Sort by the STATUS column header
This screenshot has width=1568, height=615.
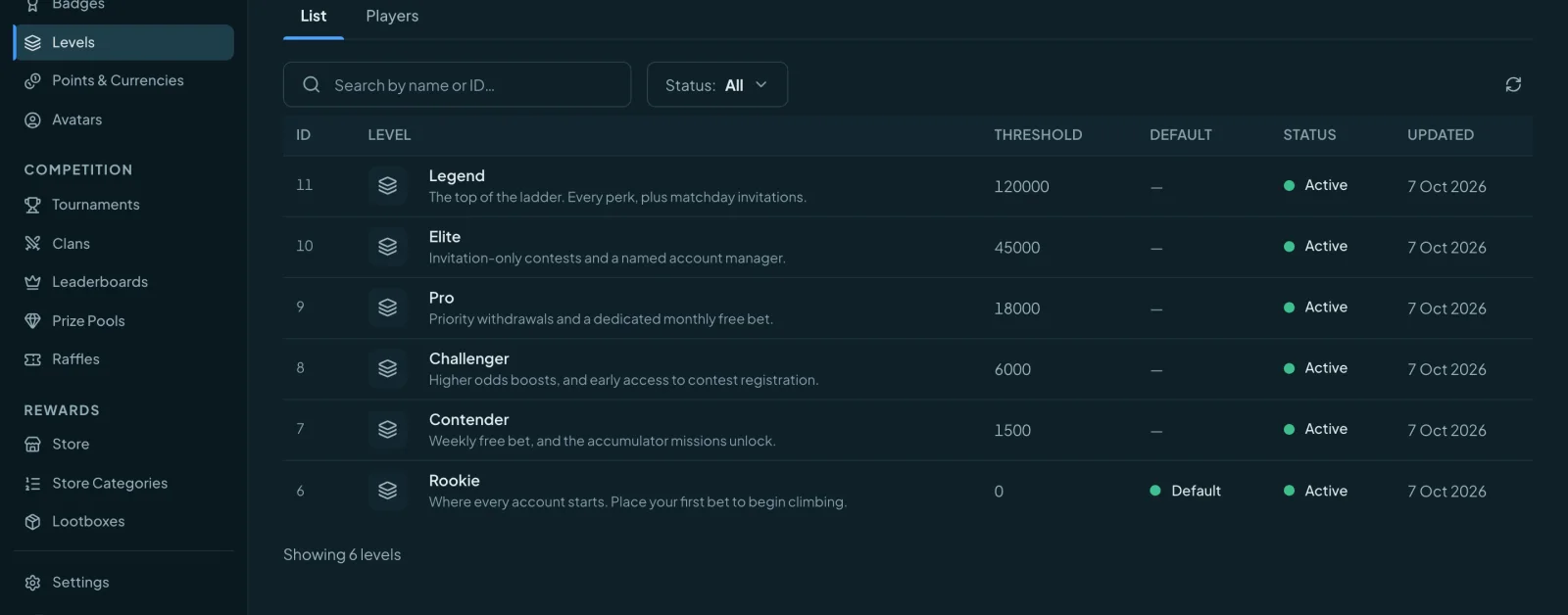pos(1309,135)
